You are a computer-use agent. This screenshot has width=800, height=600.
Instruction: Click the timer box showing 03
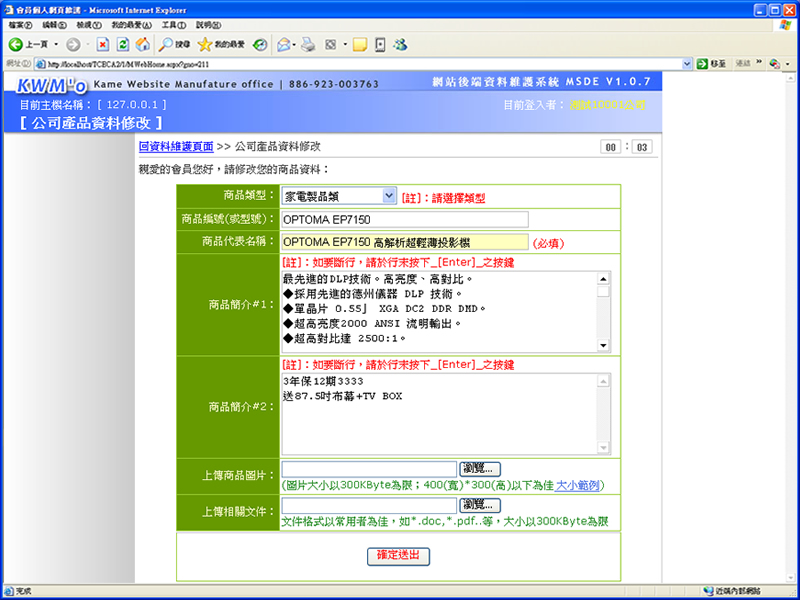pos(642,147)
